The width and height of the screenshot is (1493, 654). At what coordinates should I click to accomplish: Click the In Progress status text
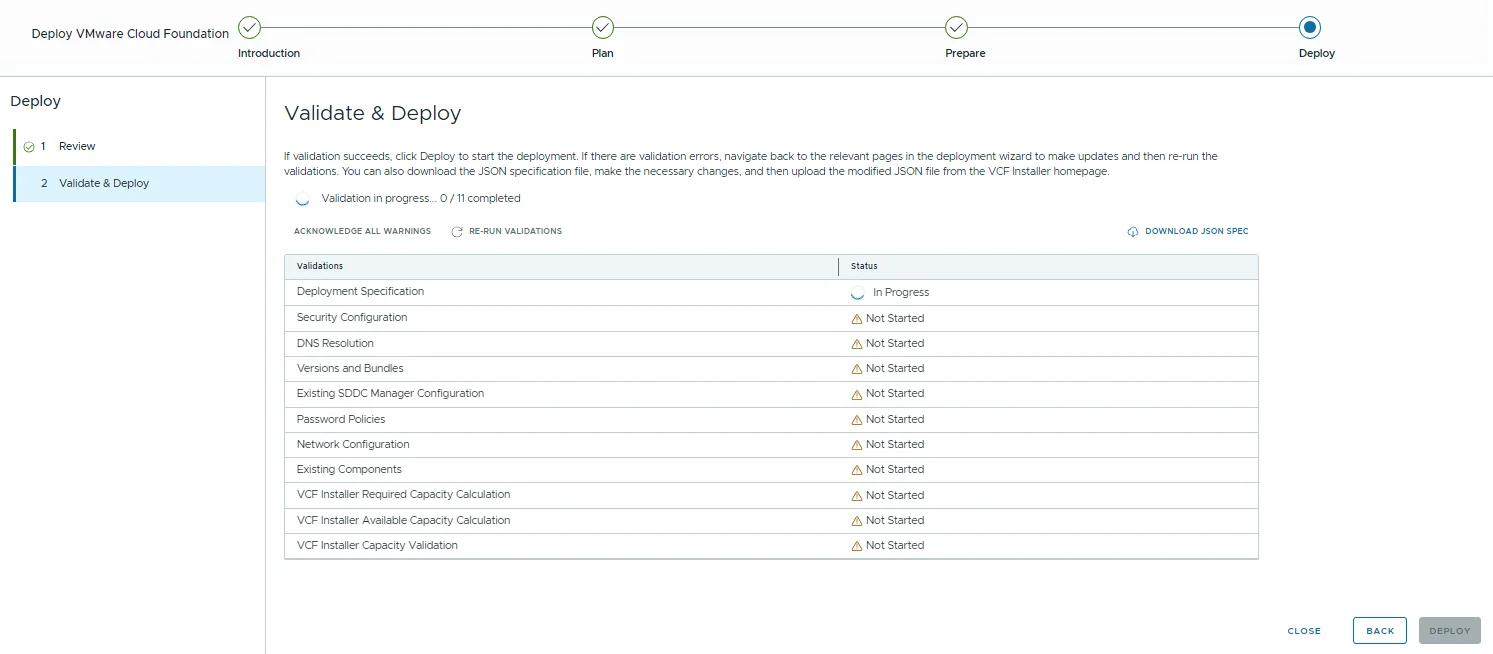[x=901, y=293]
